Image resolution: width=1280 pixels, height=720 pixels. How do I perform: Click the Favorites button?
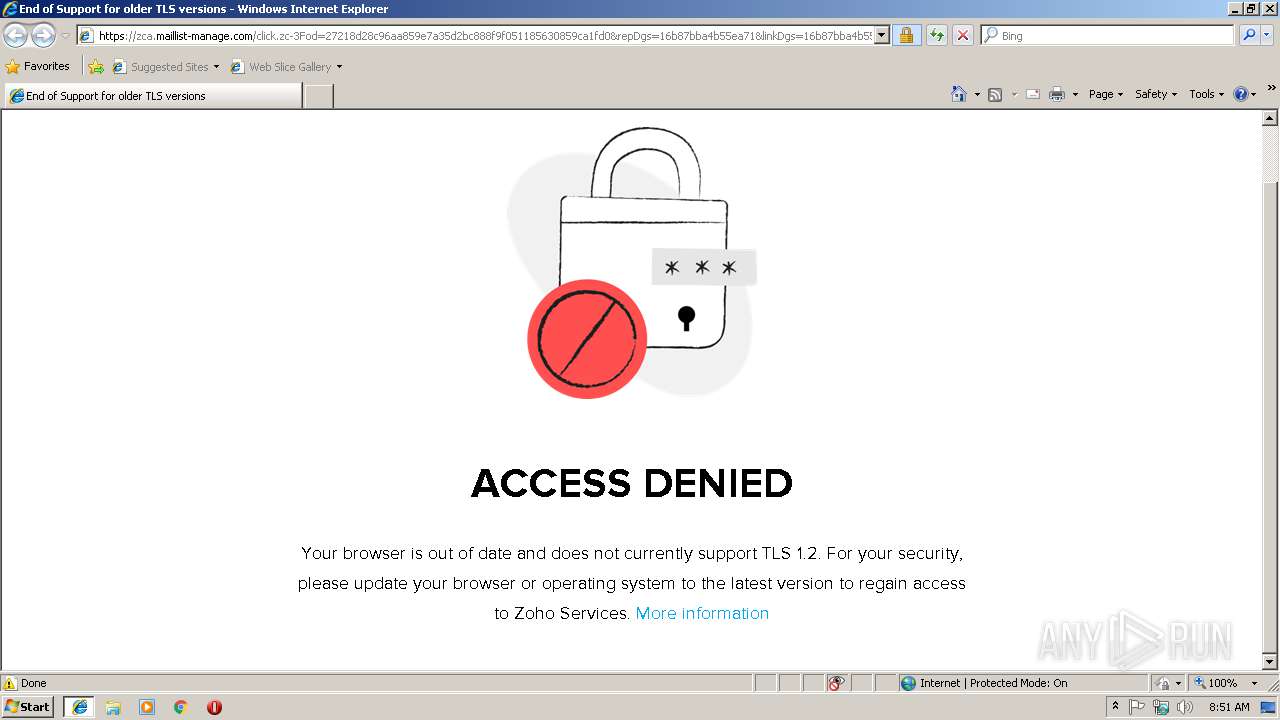[x=38, y=66]
